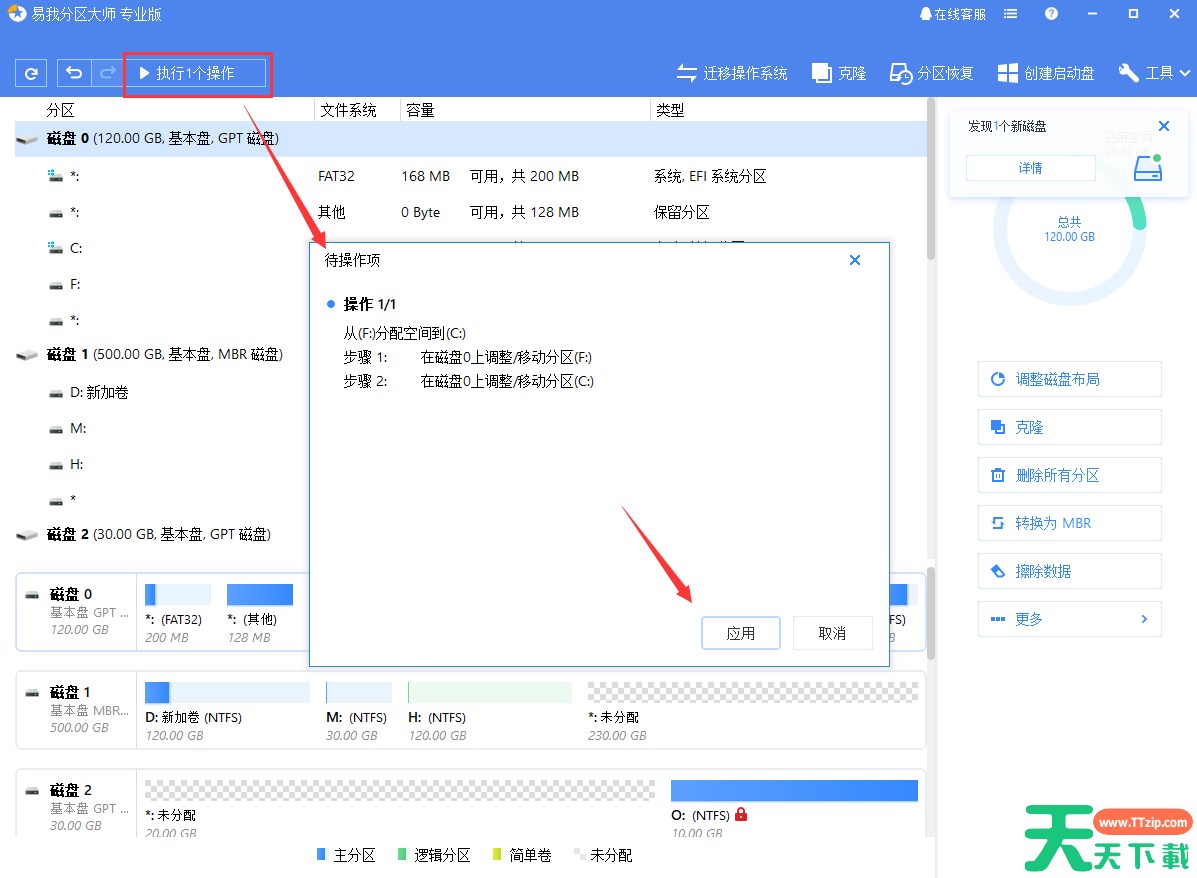Viewport: 1197px width, 878px height.
Task: Expand the 更多 options in right panel
Action: (x=1069, y=619)
